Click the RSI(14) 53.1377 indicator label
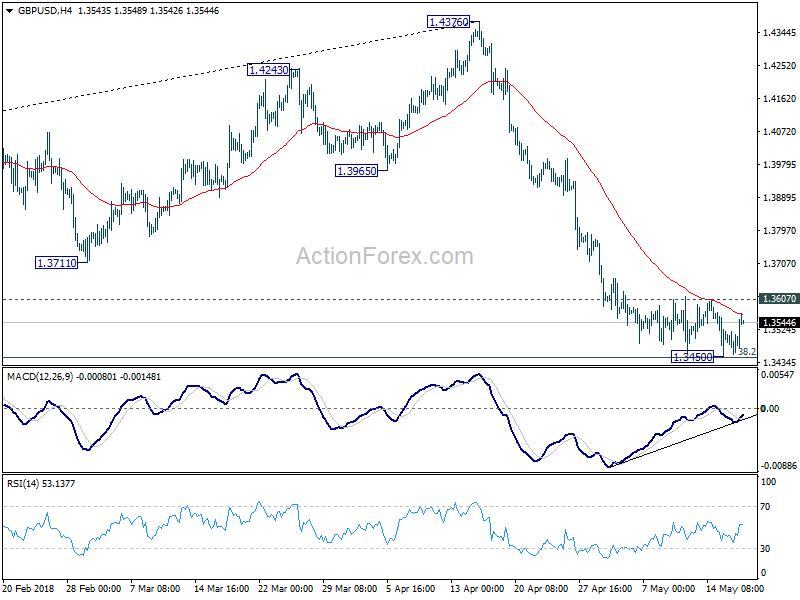 41,484
